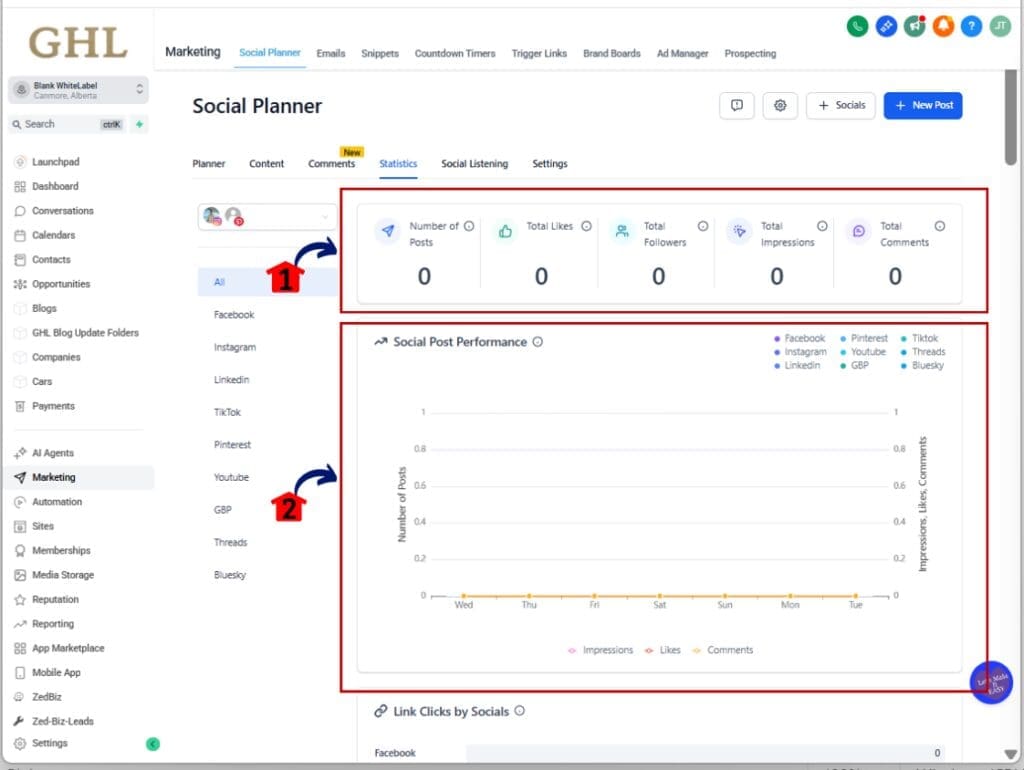The height and width of the screenshot is (770, 1024).
Task: Click the megaphone announcements icon
Action: coord(914,26)
